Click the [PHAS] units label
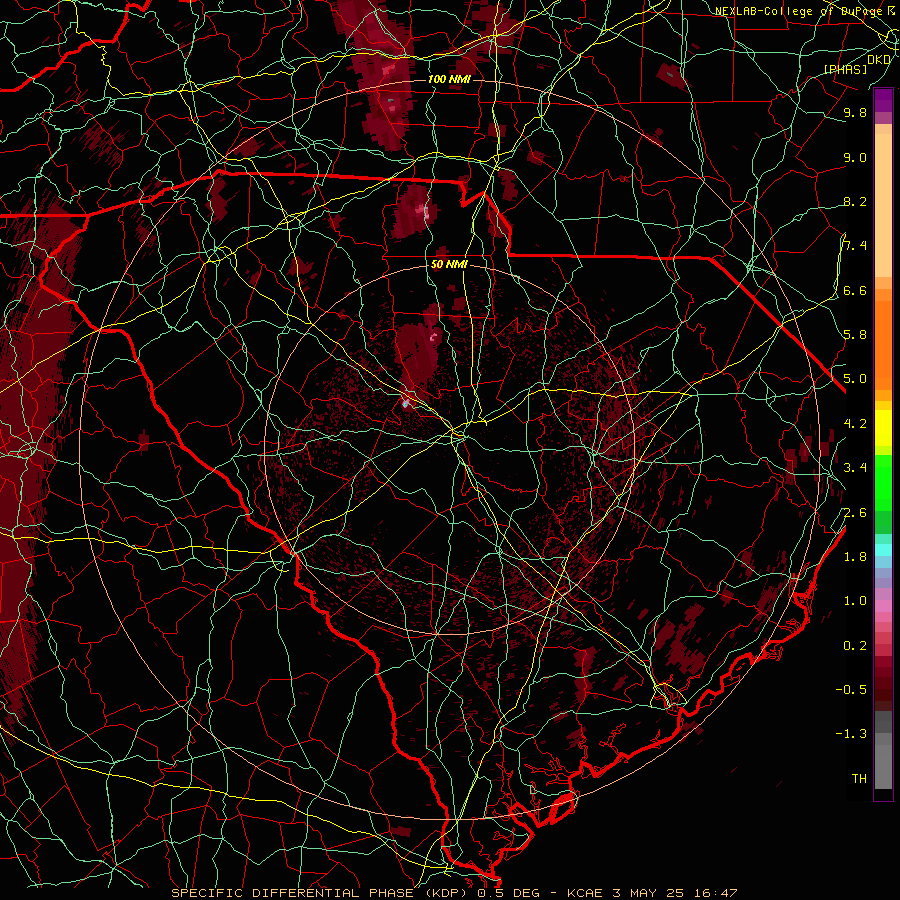This screenshot has width=900, height=900. tap(845, 69)
